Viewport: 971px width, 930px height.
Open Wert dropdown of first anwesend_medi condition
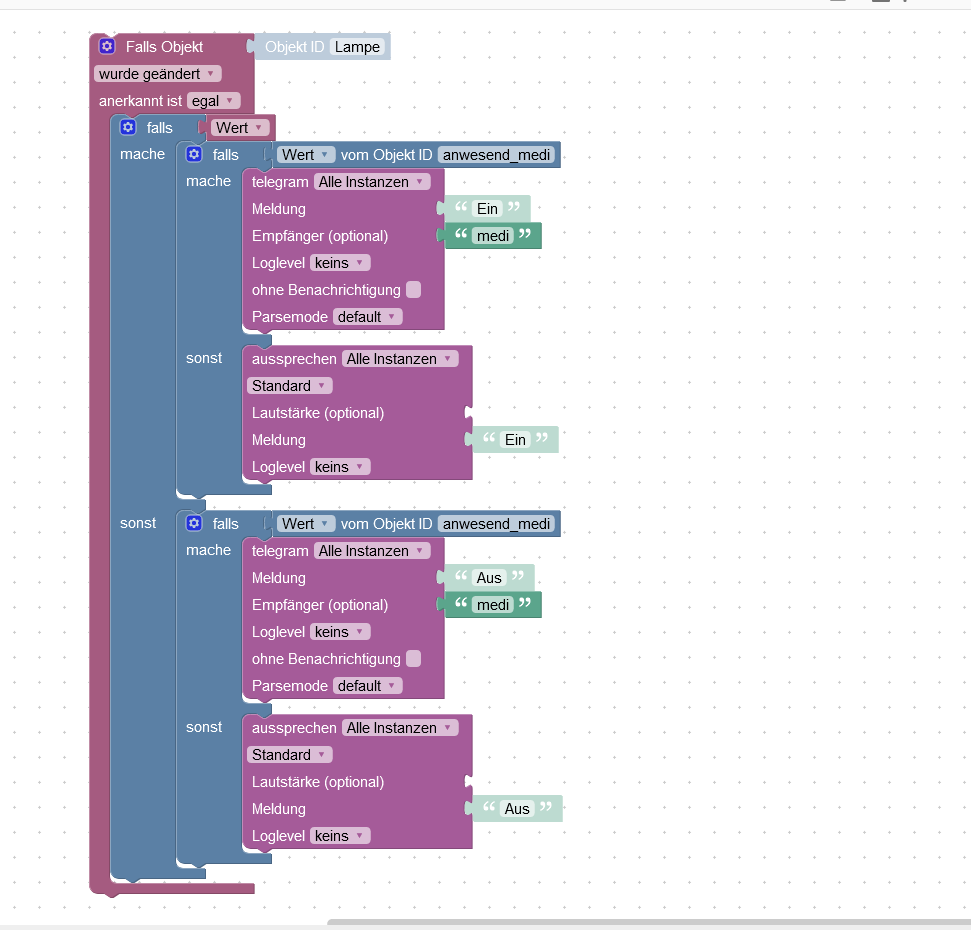306,155
